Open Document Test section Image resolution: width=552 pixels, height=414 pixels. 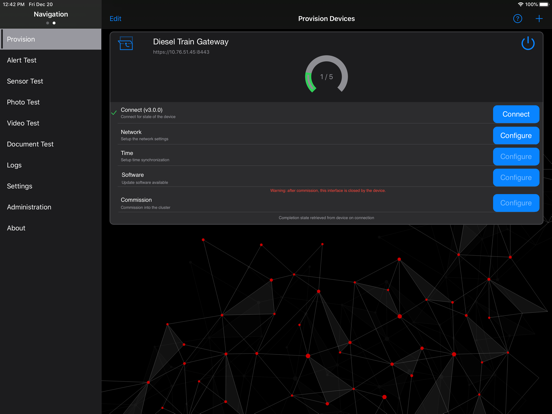(x=51, y=144)
